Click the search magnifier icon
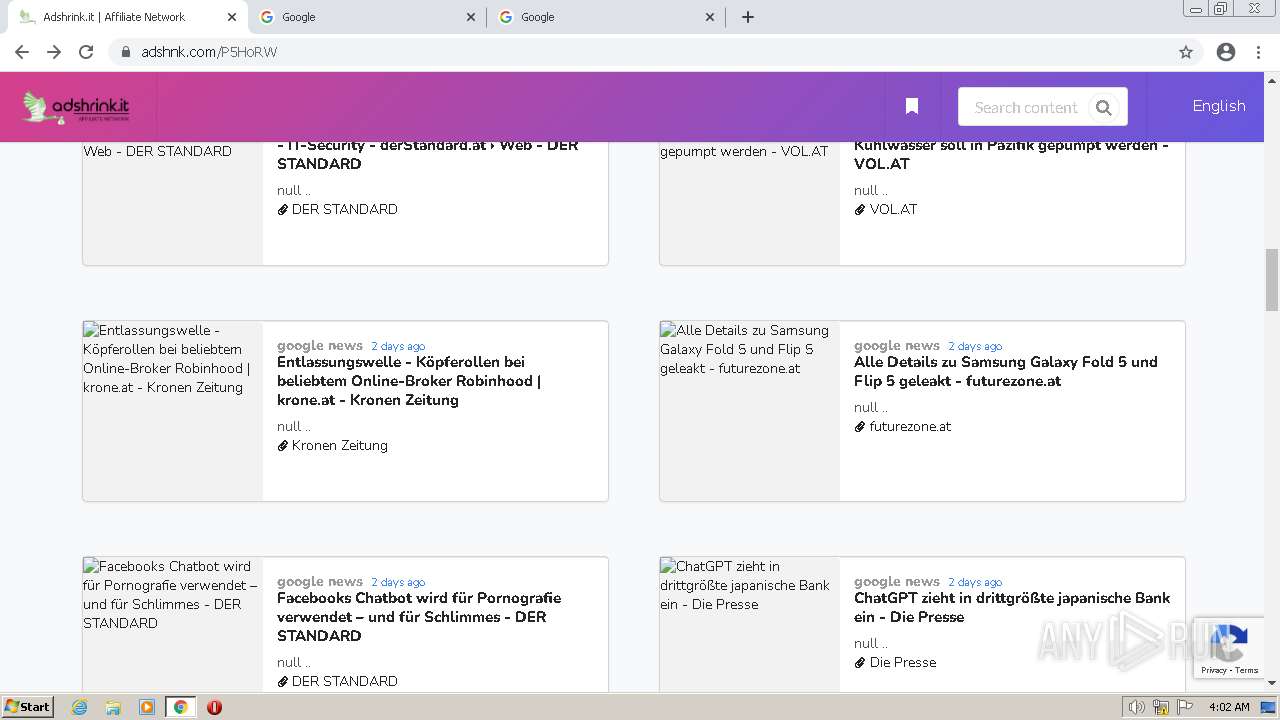 click(x=1104, y=107)
